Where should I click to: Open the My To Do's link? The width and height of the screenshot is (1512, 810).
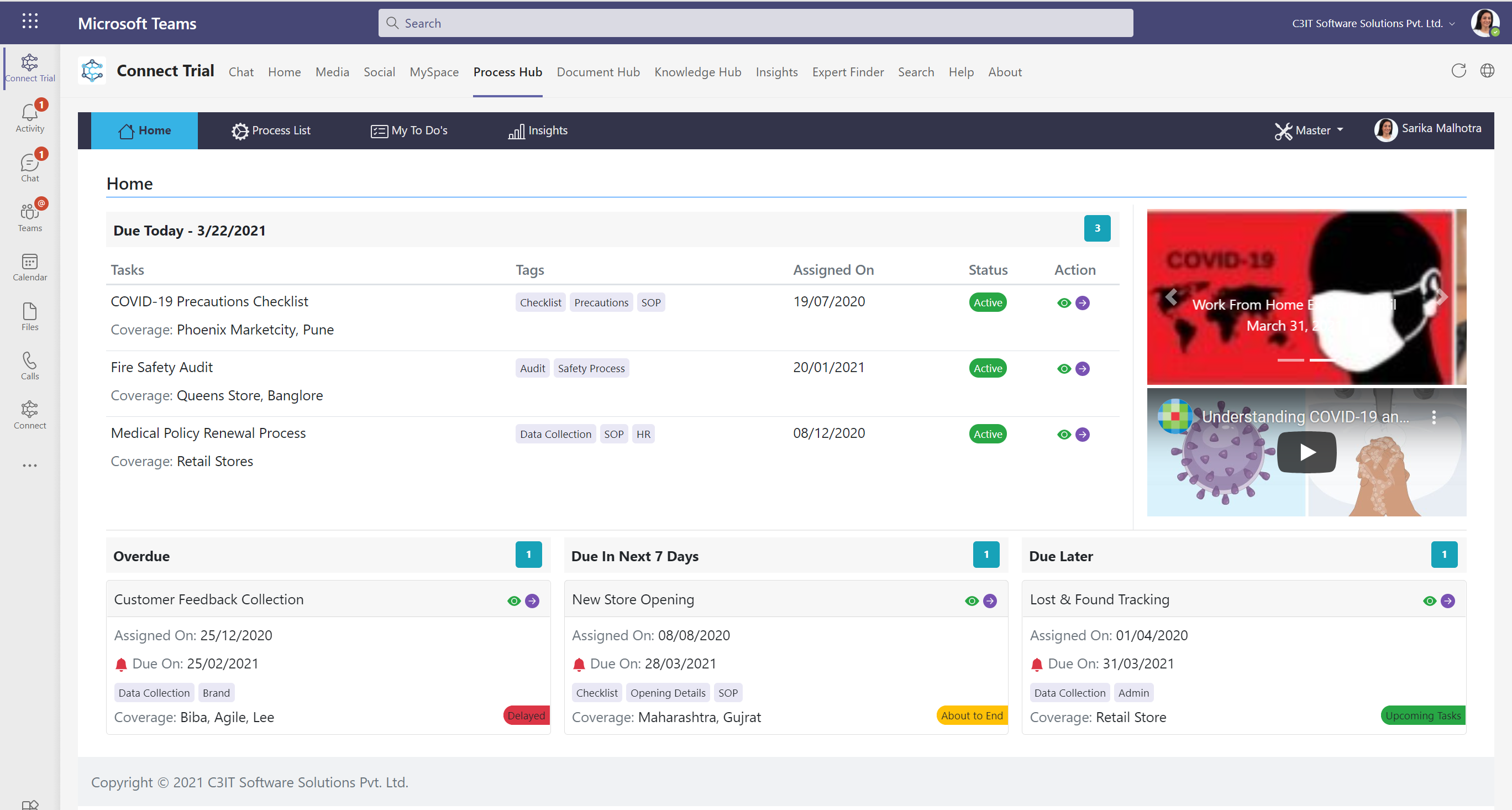(409, 130)
